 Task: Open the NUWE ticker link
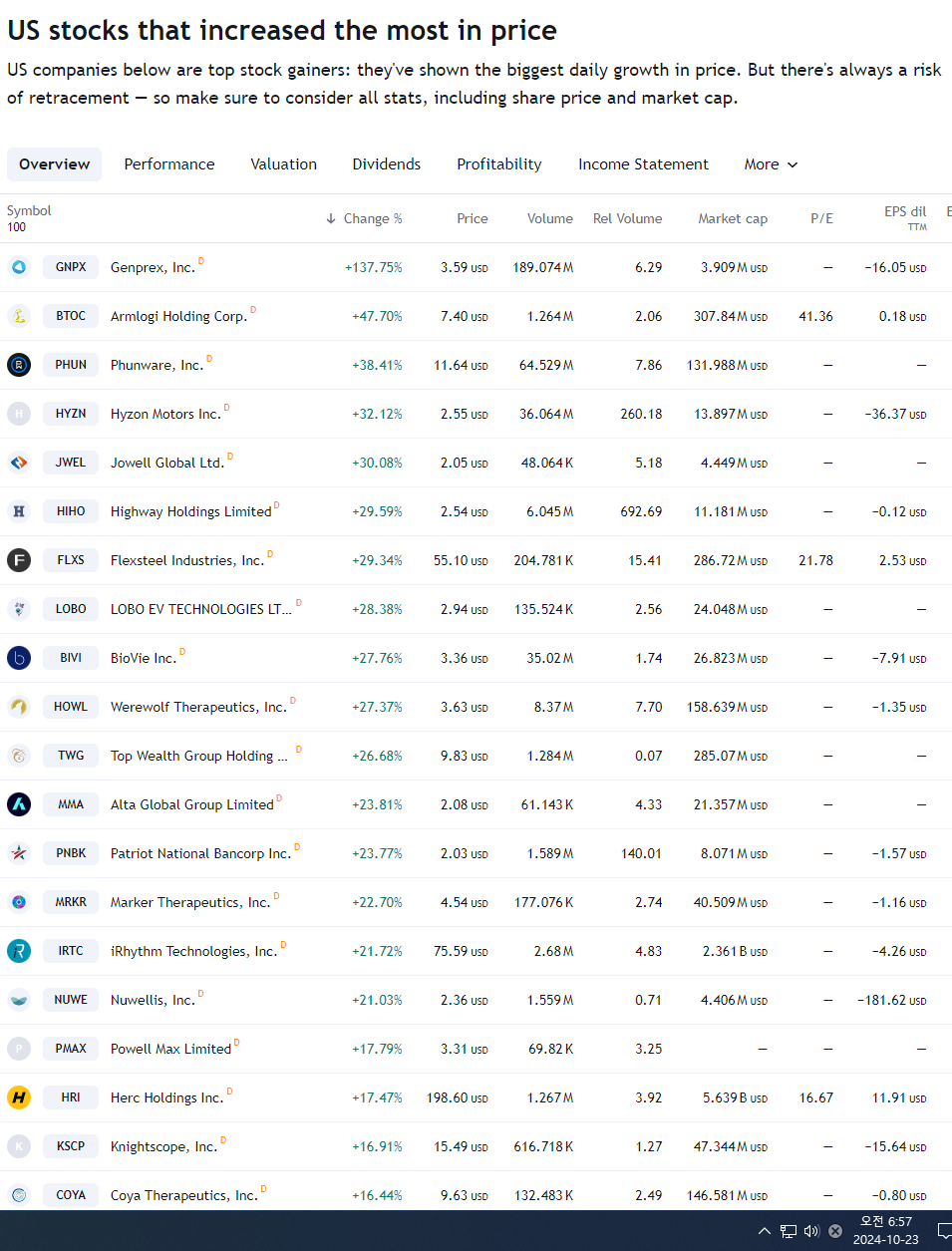click(x=71, y=1000)
